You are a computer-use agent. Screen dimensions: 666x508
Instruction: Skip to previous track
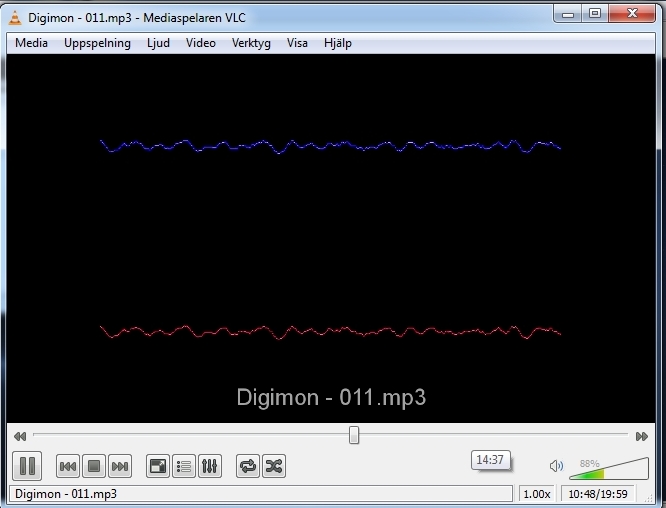68,466
